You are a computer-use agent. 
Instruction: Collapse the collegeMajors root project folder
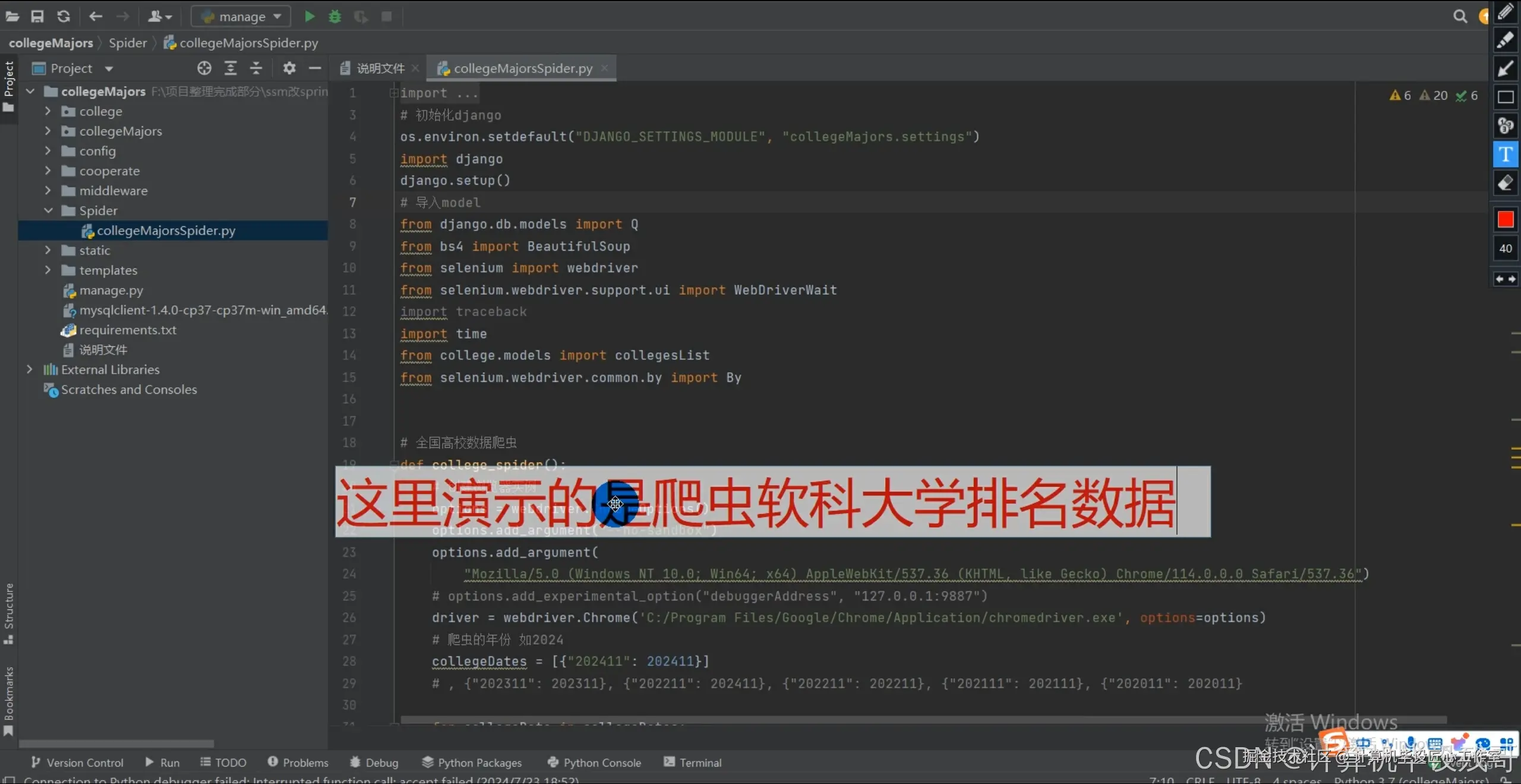(x=30, y=91)
